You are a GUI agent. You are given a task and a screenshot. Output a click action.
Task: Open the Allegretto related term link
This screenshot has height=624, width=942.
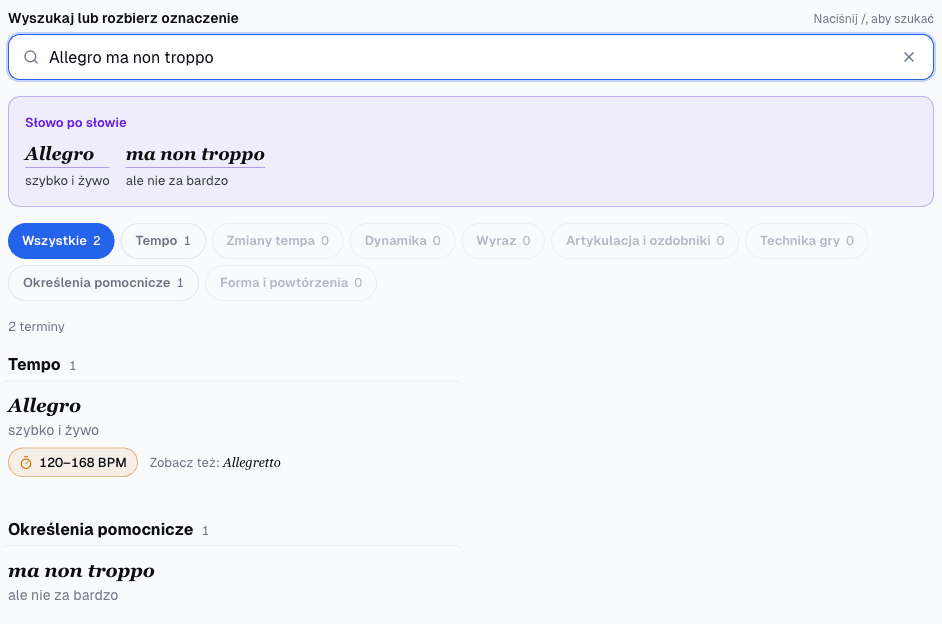pyautogui.click(x=252, y=462)
